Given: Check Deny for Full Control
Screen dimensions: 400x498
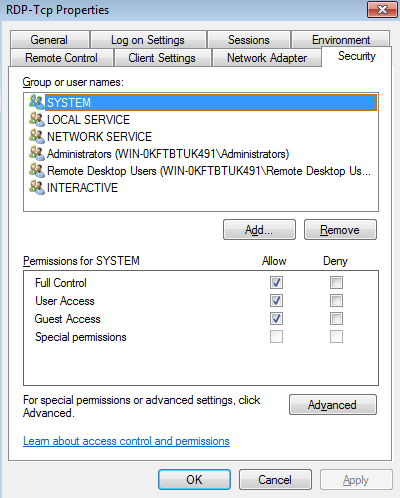Looking at the screenshot, I should point(336,283).
